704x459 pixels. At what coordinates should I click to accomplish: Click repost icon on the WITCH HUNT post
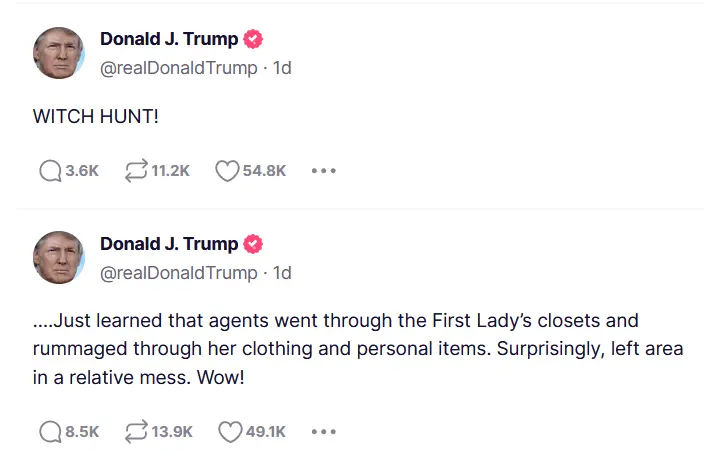pyautogui.click(x=136, y=171)
